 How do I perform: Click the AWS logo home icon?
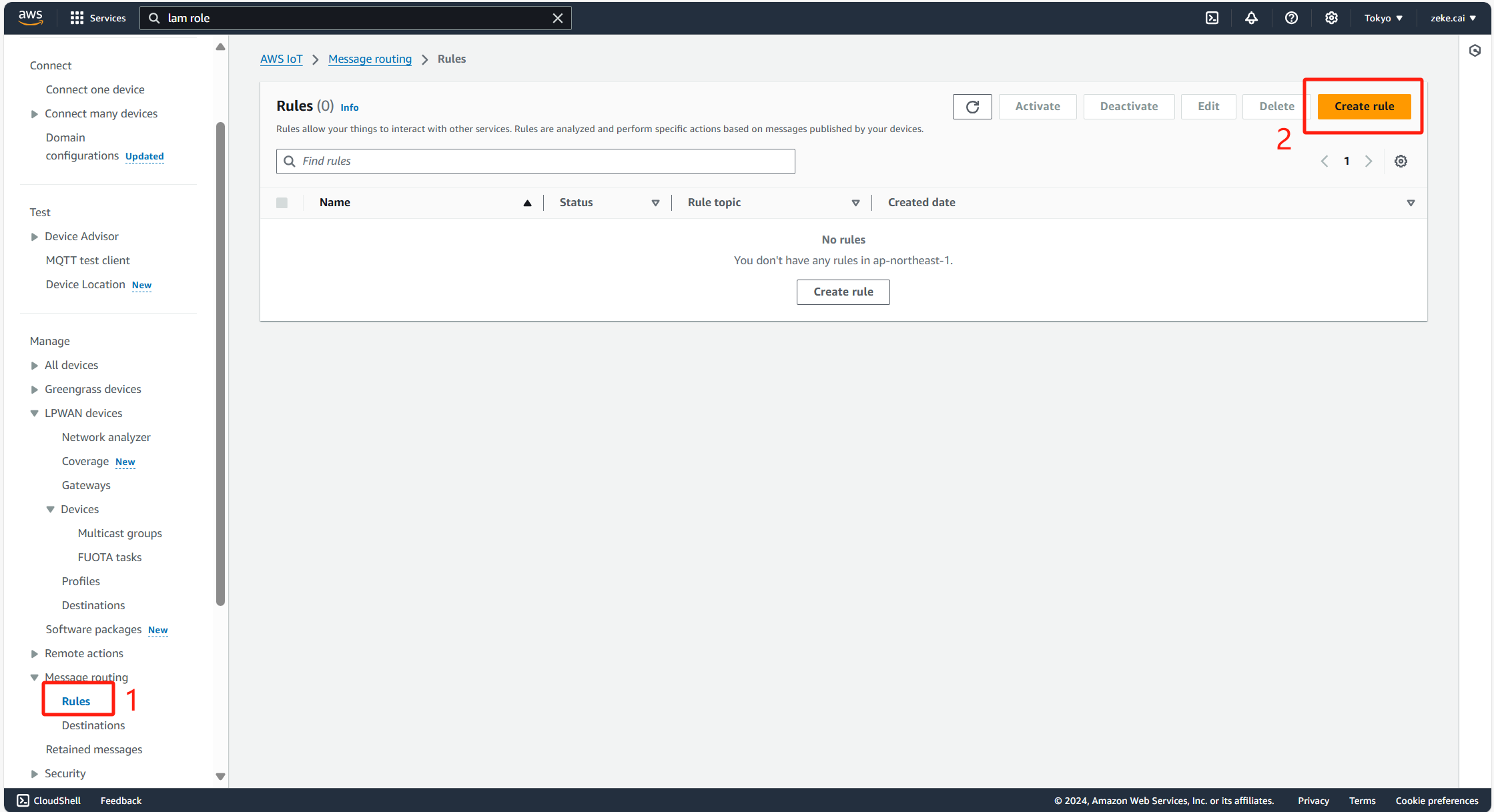(31, 17)
